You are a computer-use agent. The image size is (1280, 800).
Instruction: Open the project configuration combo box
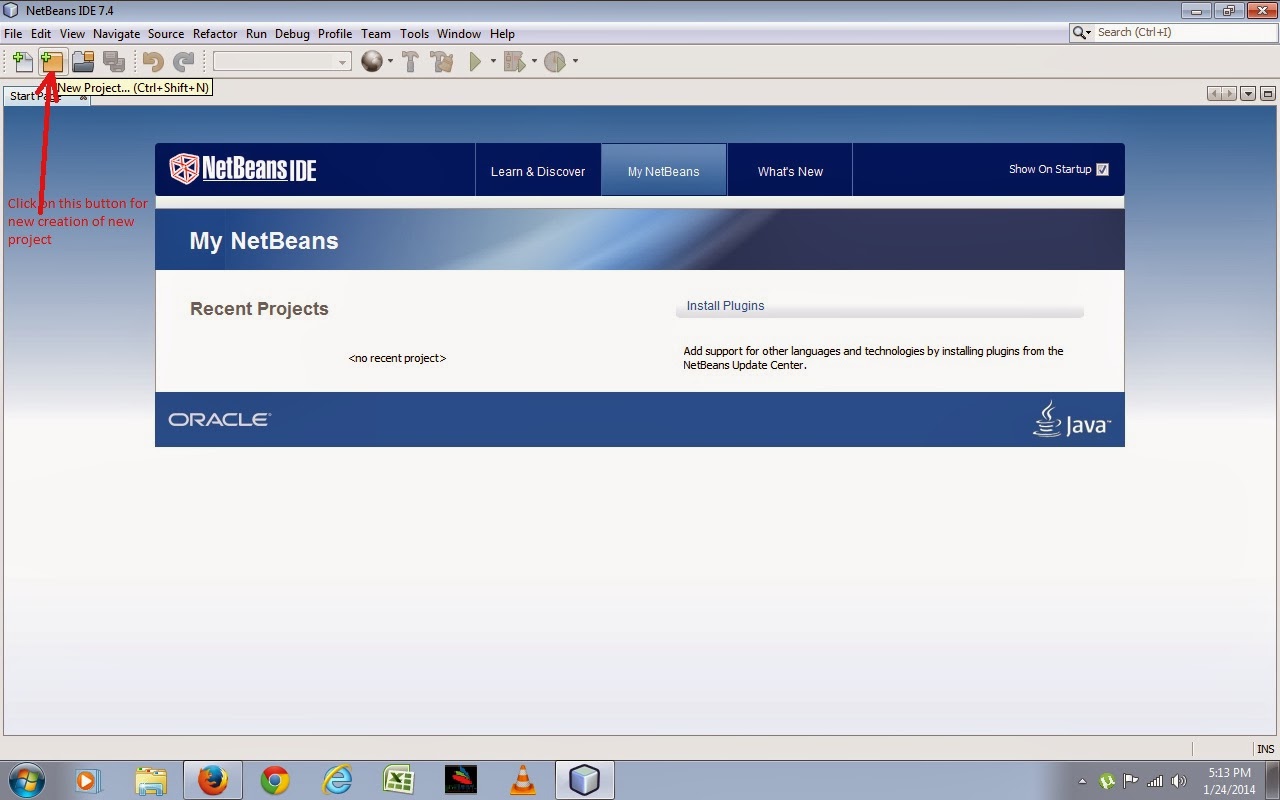click(x=282, y=62)
